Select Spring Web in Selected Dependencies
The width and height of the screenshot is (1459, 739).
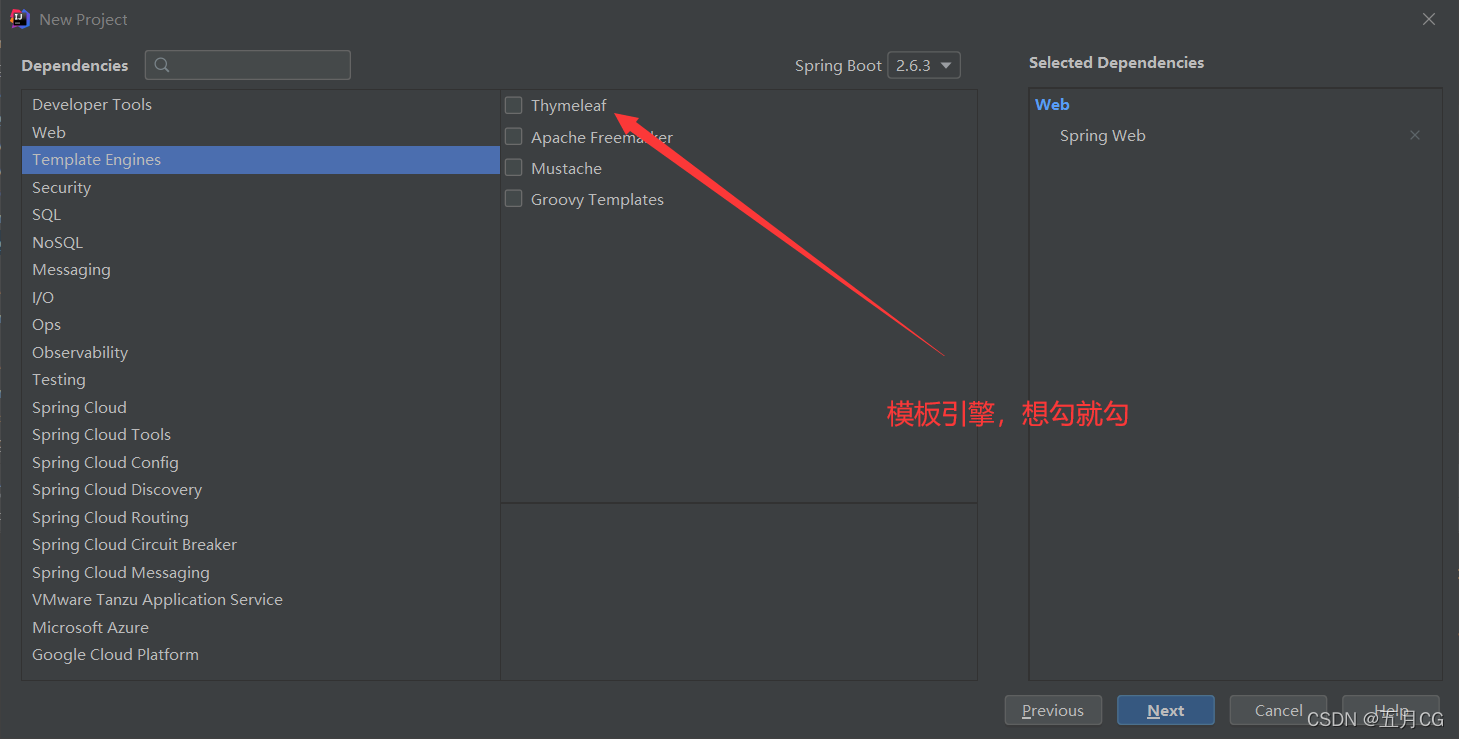[1103, 135]
